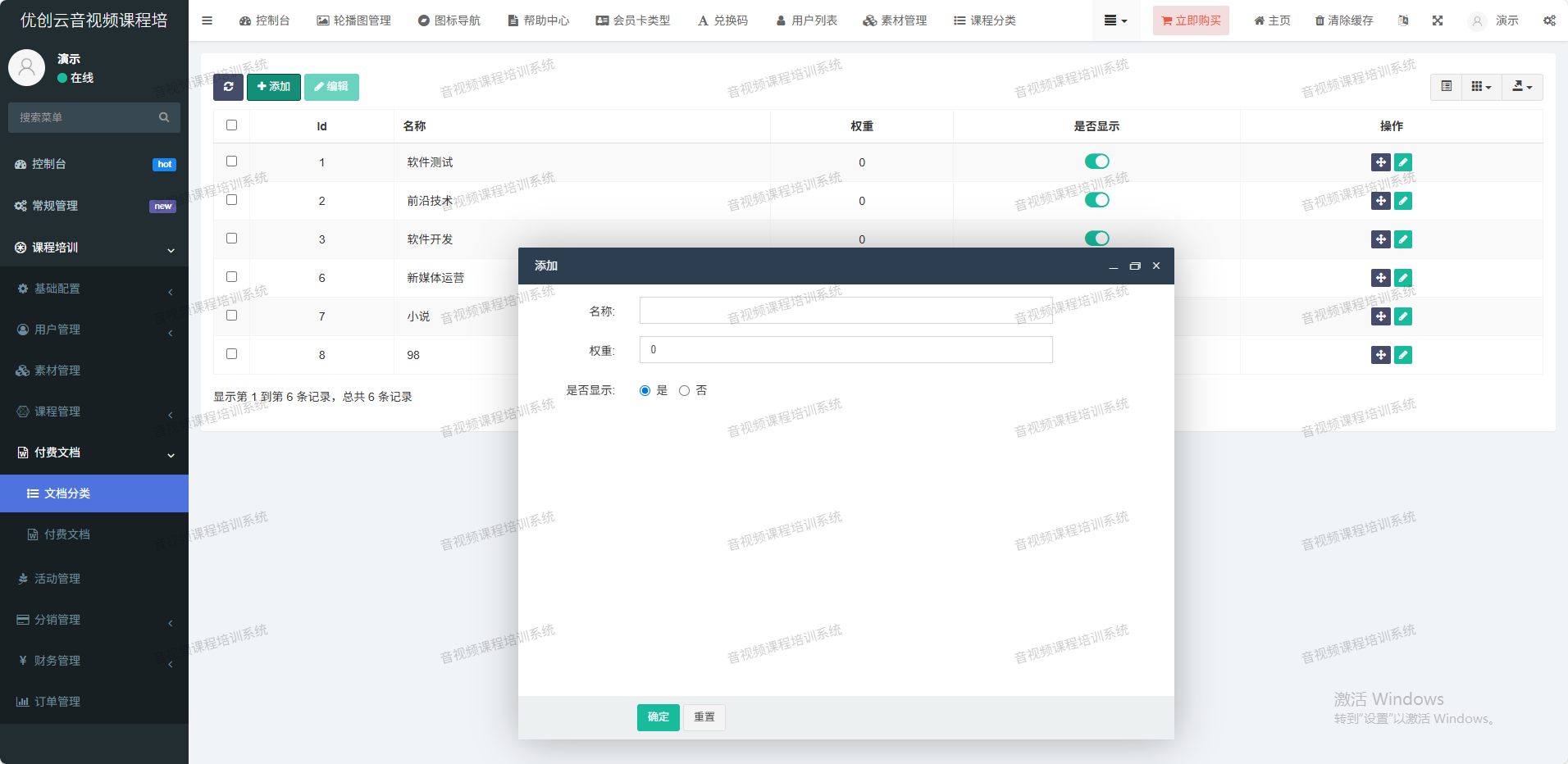Click the hamburger sidebar toggle icon
This screenshot has width=1568, height=764.
click(207, 20)
